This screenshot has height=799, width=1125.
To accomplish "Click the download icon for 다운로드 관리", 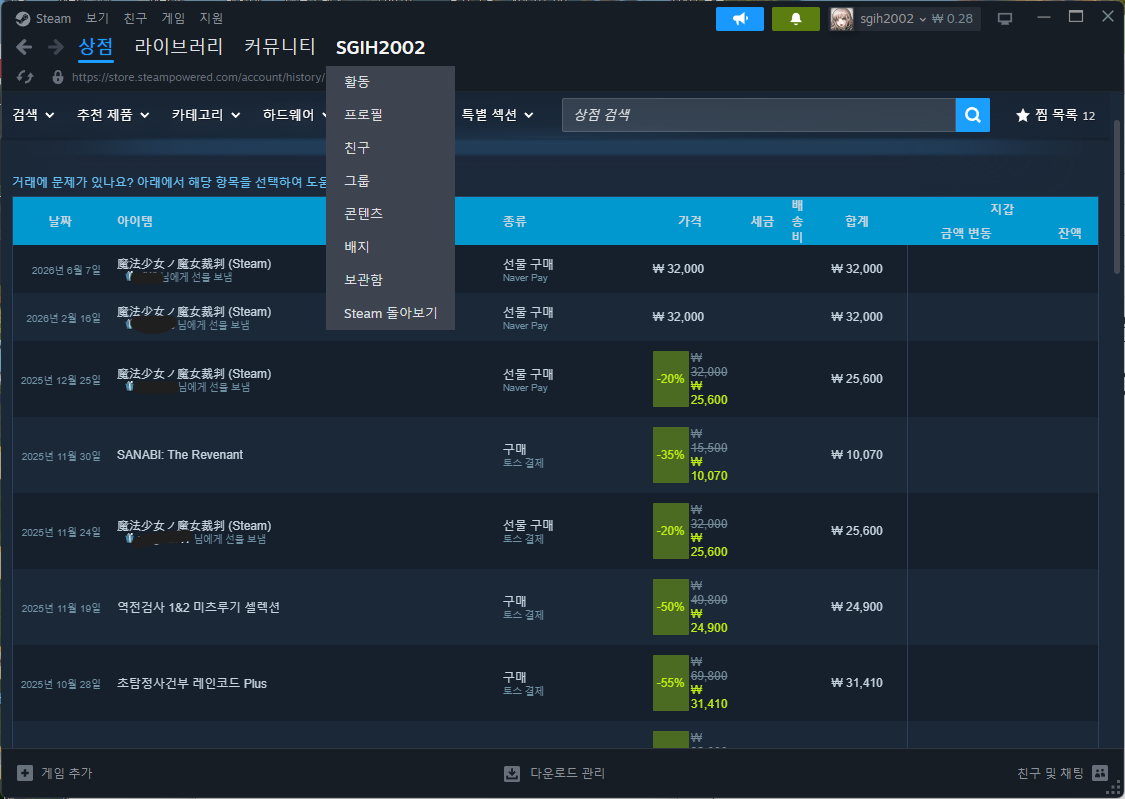I will (x=512, y=773).
